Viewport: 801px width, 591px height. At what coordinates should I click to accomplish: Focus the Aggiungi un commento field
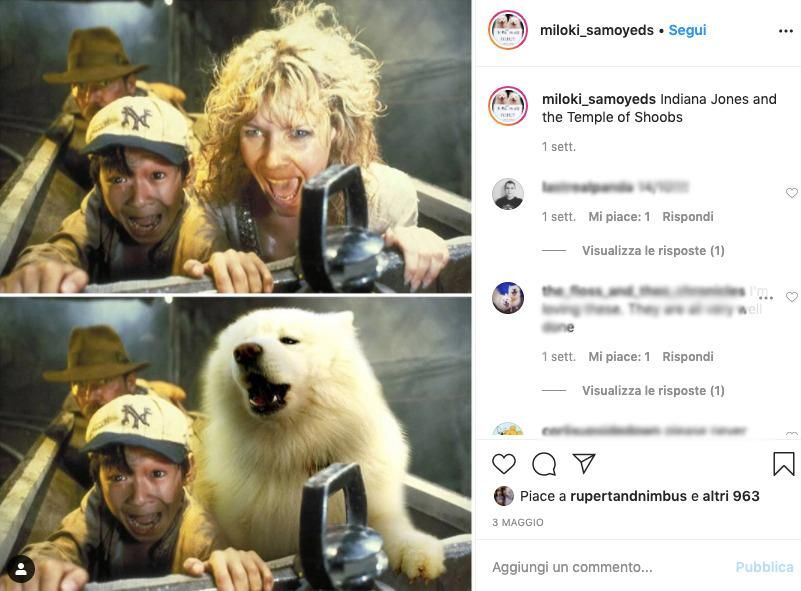point(608,567)
